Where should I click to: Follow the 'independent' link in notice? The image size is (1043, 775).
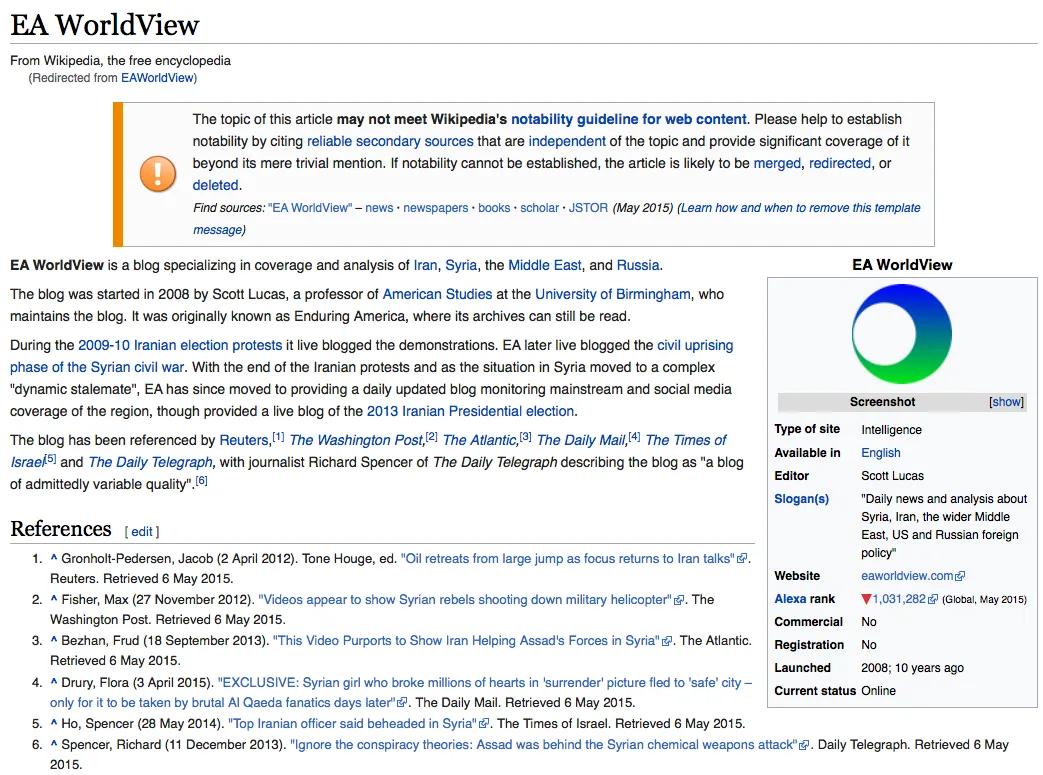[567, 141]
